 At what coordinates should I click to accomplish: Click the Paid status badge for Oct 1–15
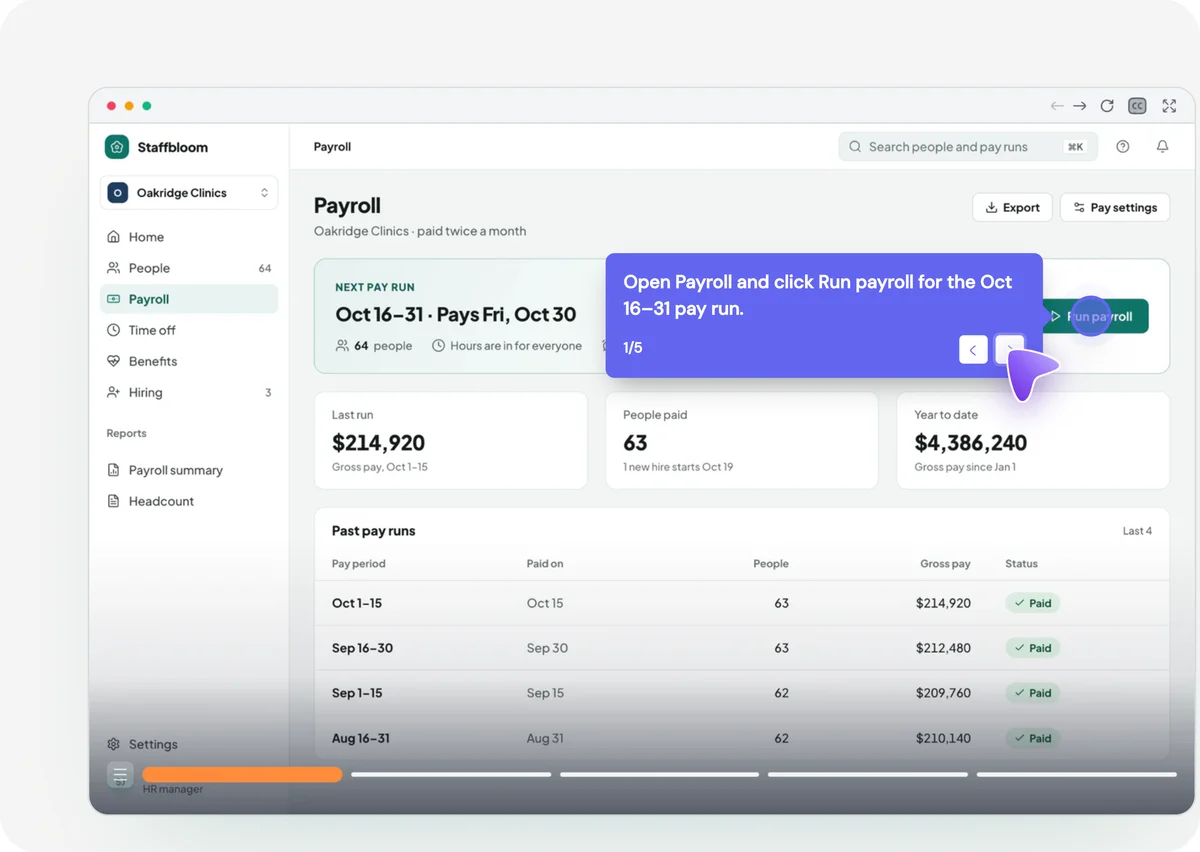pyautogui.click(x=1033, y=603)
